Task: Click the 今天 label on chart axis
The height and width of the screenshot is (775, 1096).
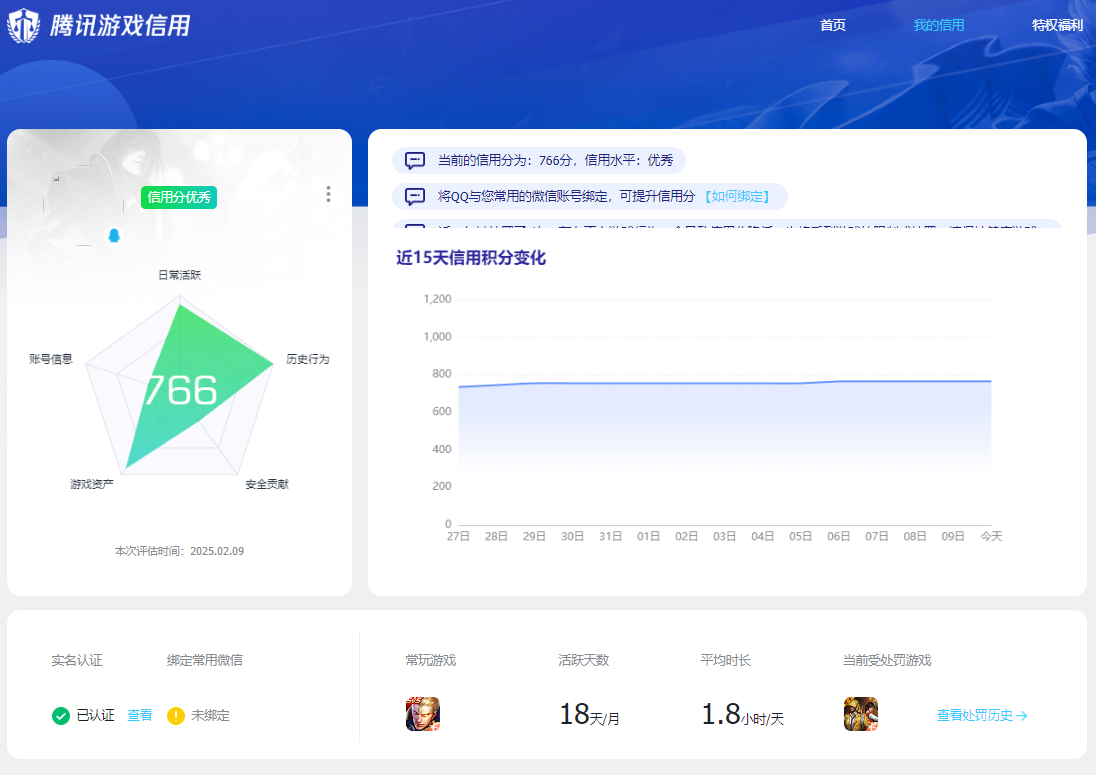Action: (x=991, y=536)
